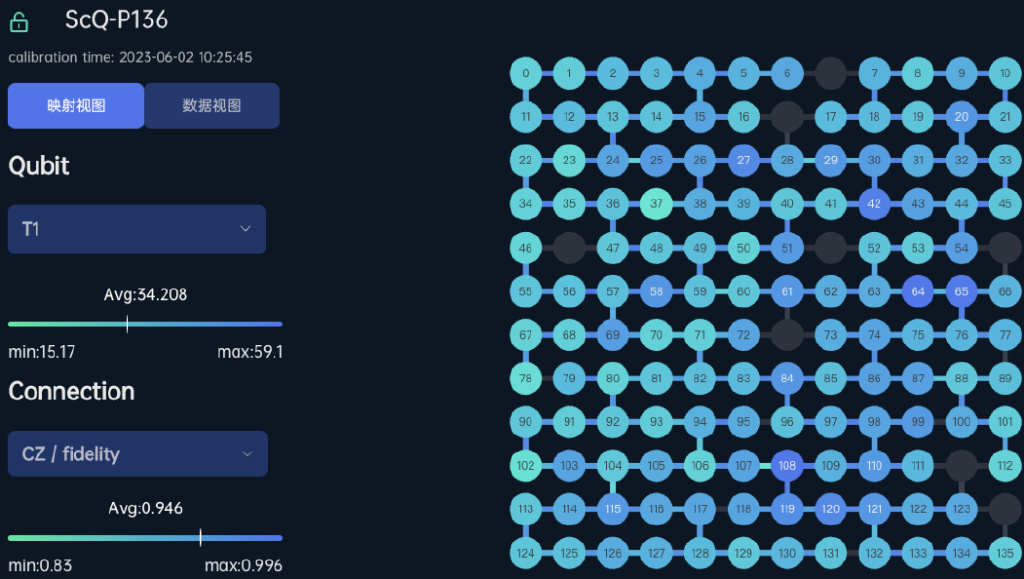Select qubit node 0
This screenshot has width=1024, height=579.
[526, 73]
